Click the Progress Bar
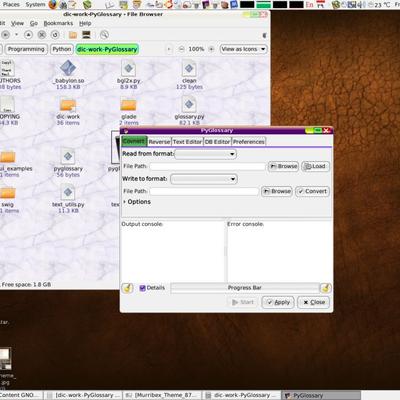The image size is (400, 400). pyautogui.click(x=245, y=288)
